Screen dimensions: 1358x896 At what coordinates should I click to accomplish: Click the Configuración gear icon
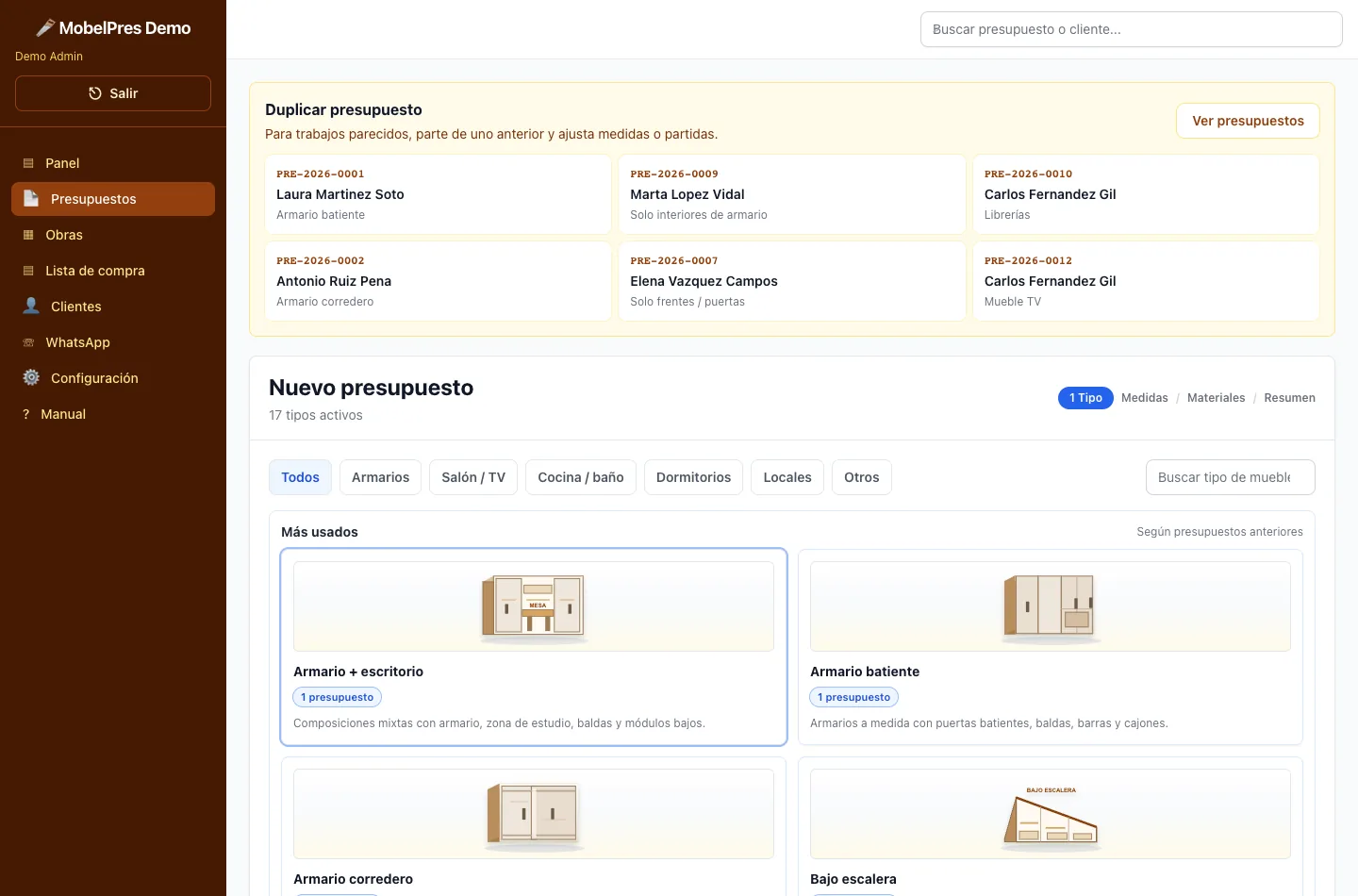tap(31, 378)
